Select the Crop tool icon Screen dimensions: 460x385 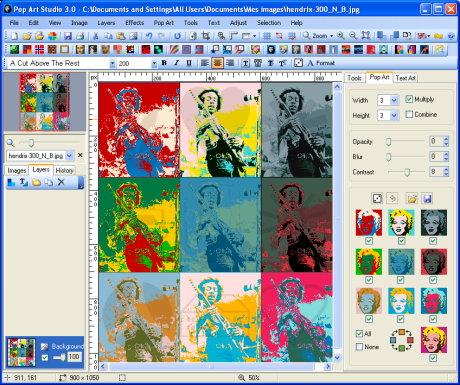pos(206,36)
